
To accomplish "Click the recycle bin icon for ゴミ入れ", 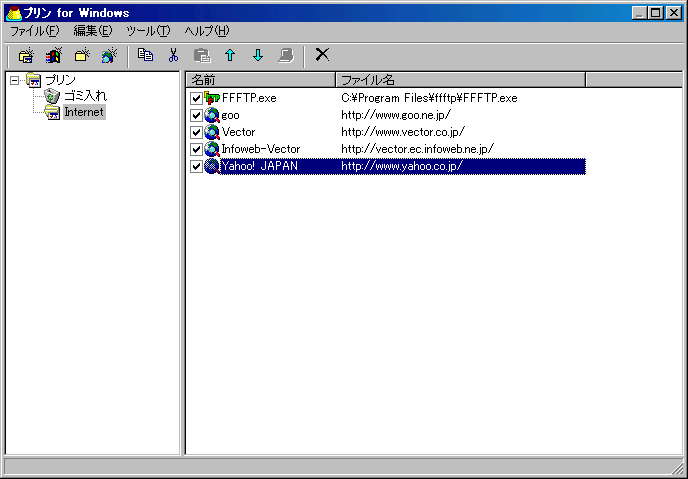I will click(x=52, y=96).
